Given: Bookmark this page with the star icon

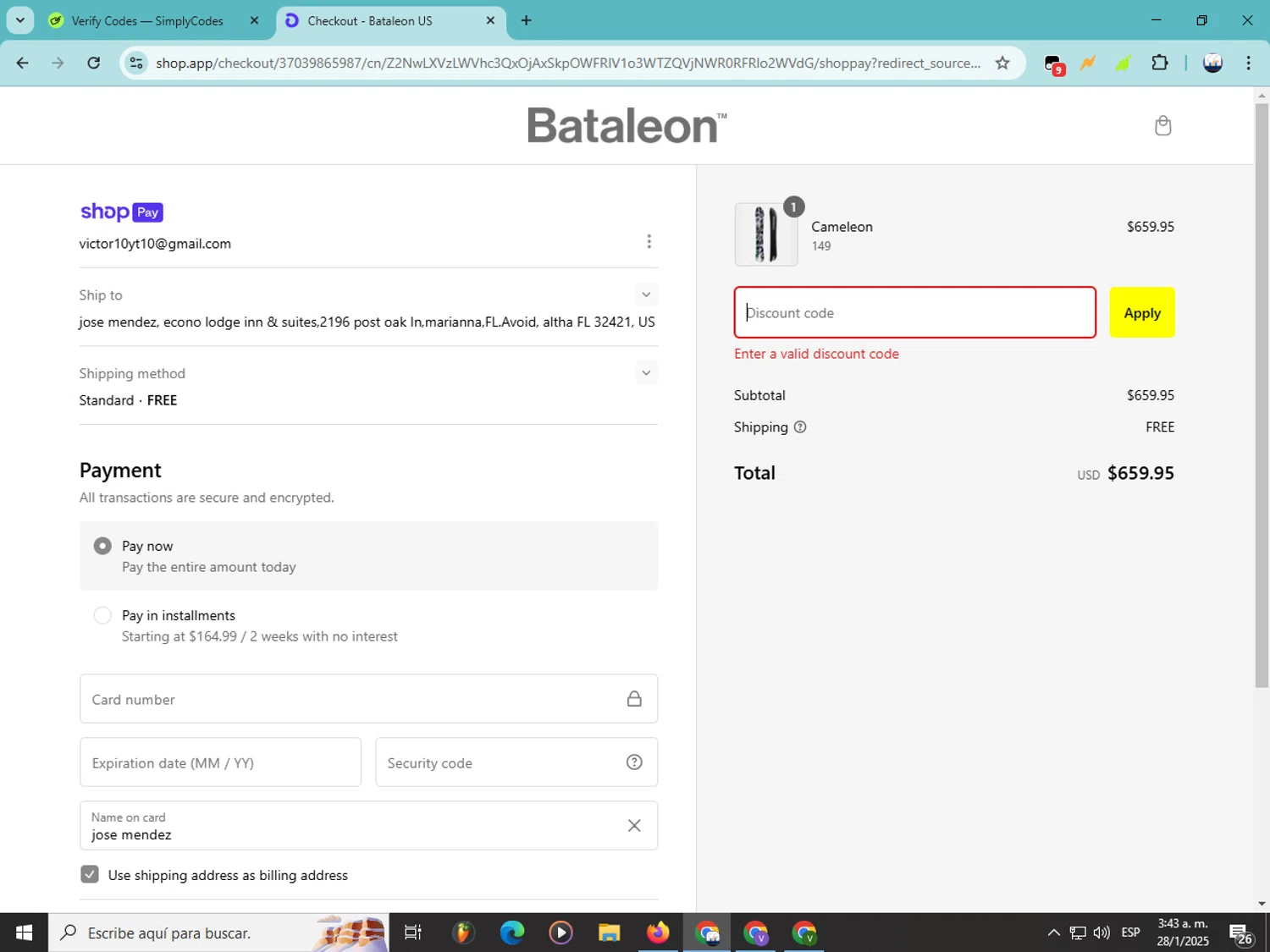Looking at the screenshot, I should (x=1002, y=63).
